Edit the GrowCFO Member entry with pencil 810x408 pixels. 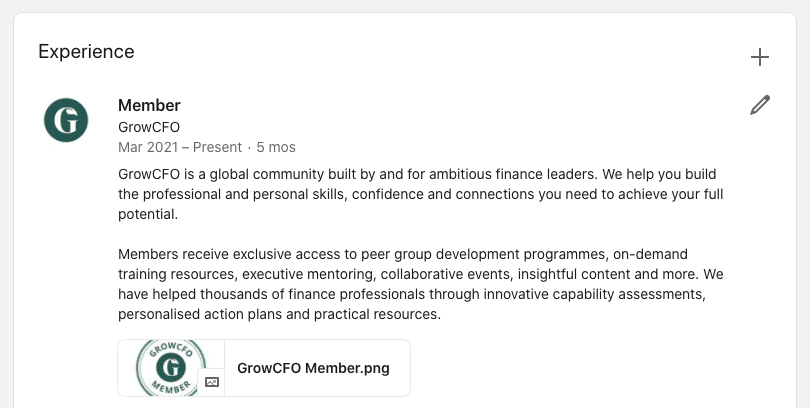[760, 105]
